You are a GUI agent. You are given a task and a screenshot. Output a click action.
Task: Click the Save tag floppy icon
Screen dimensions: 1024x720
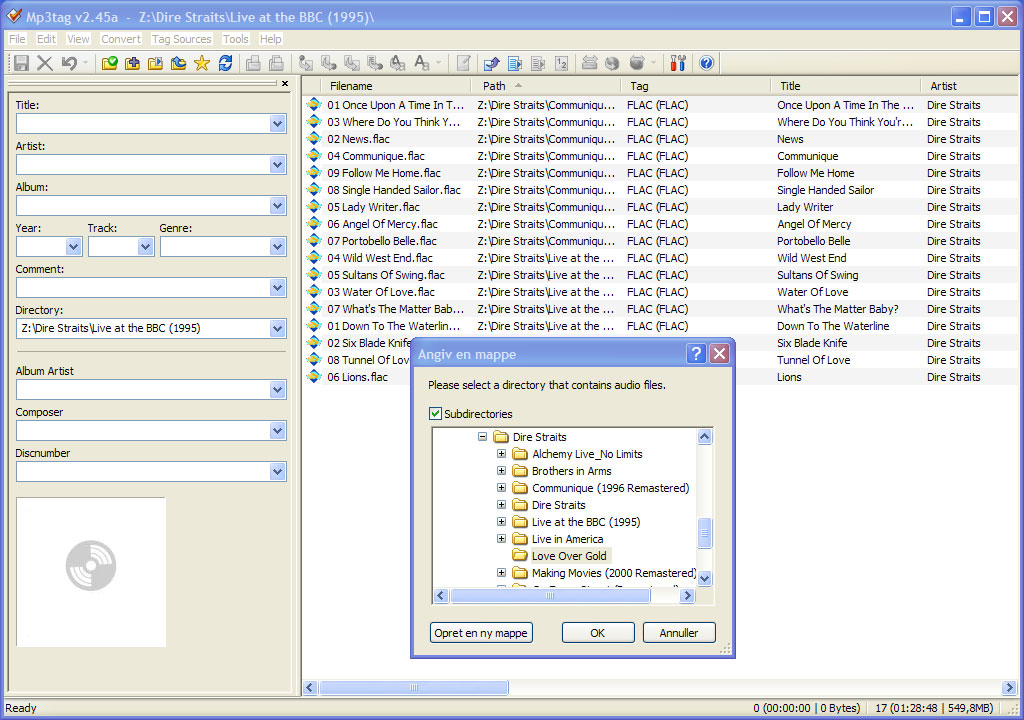(x=22, y=63)
